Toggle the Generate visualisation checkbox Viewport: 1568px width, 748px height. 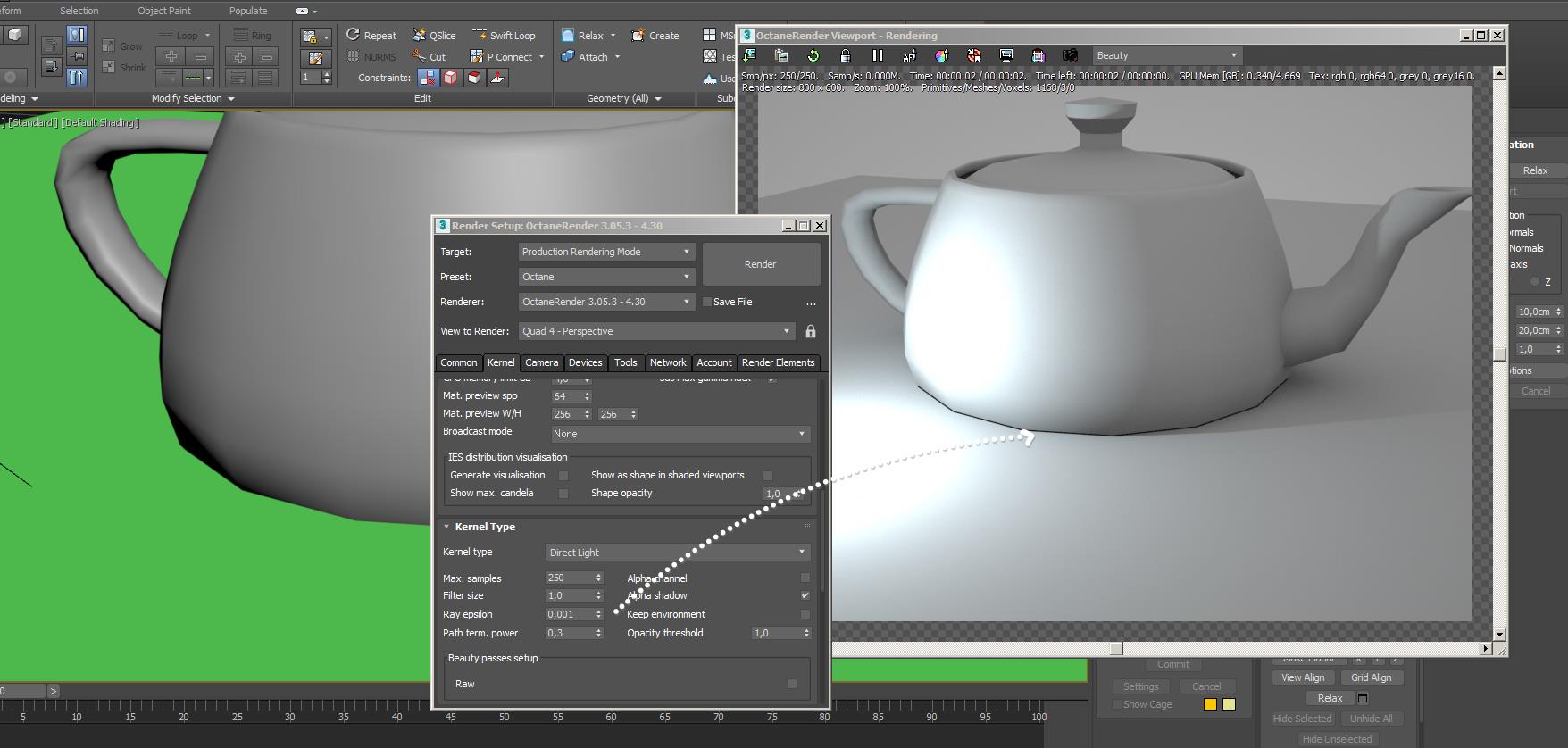(563, 476)
